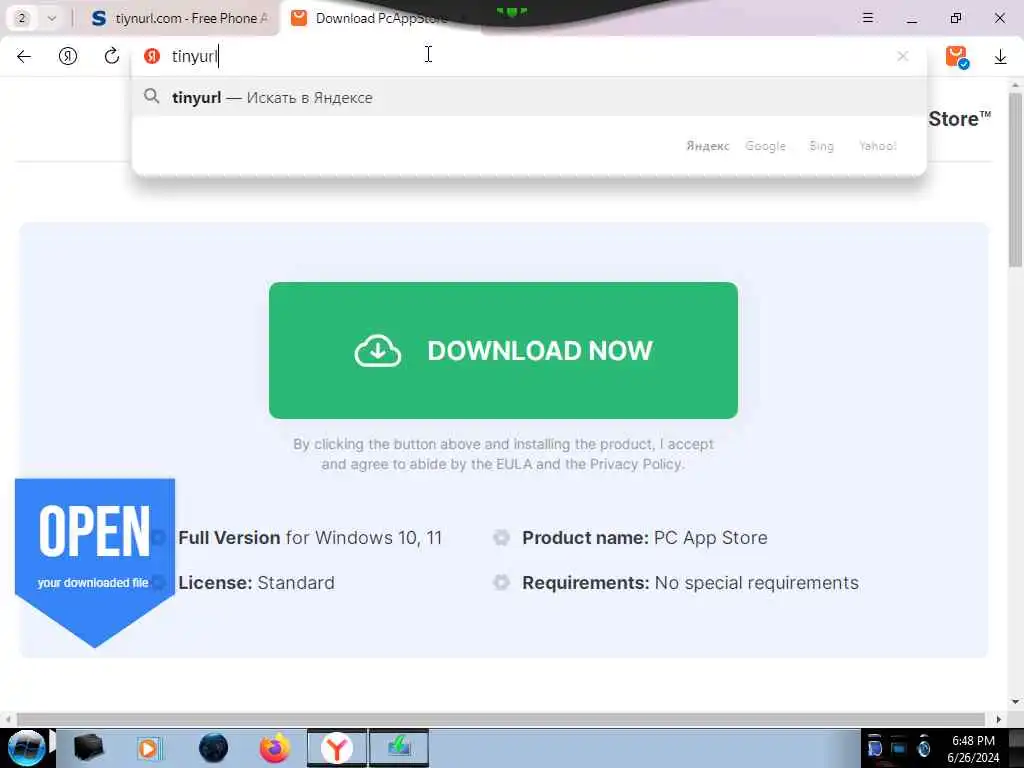Click the License: Standard text
The image size is (1024, 768).
click(256, 583)
